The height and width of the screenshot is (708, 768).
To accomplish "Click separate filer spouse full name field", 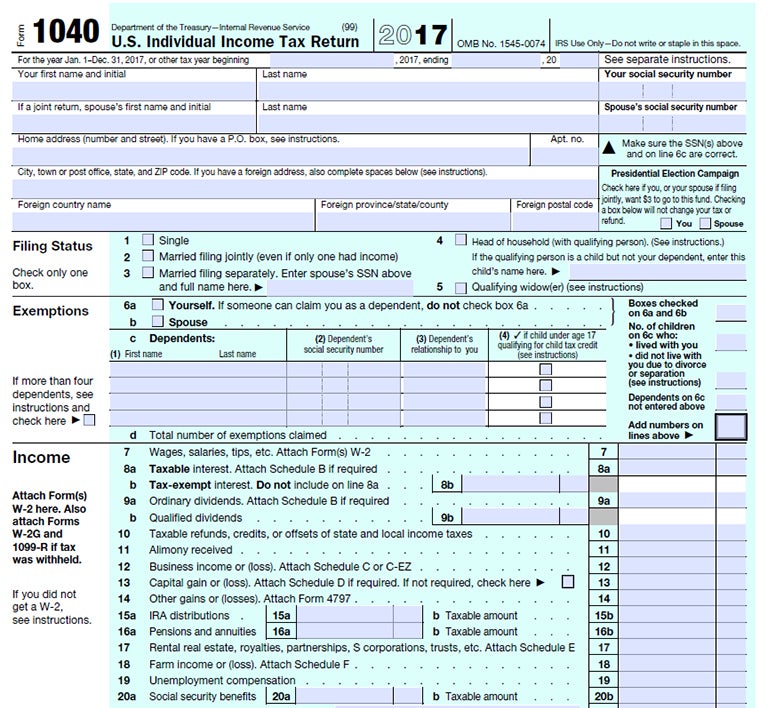I will (x=340, y=287).
